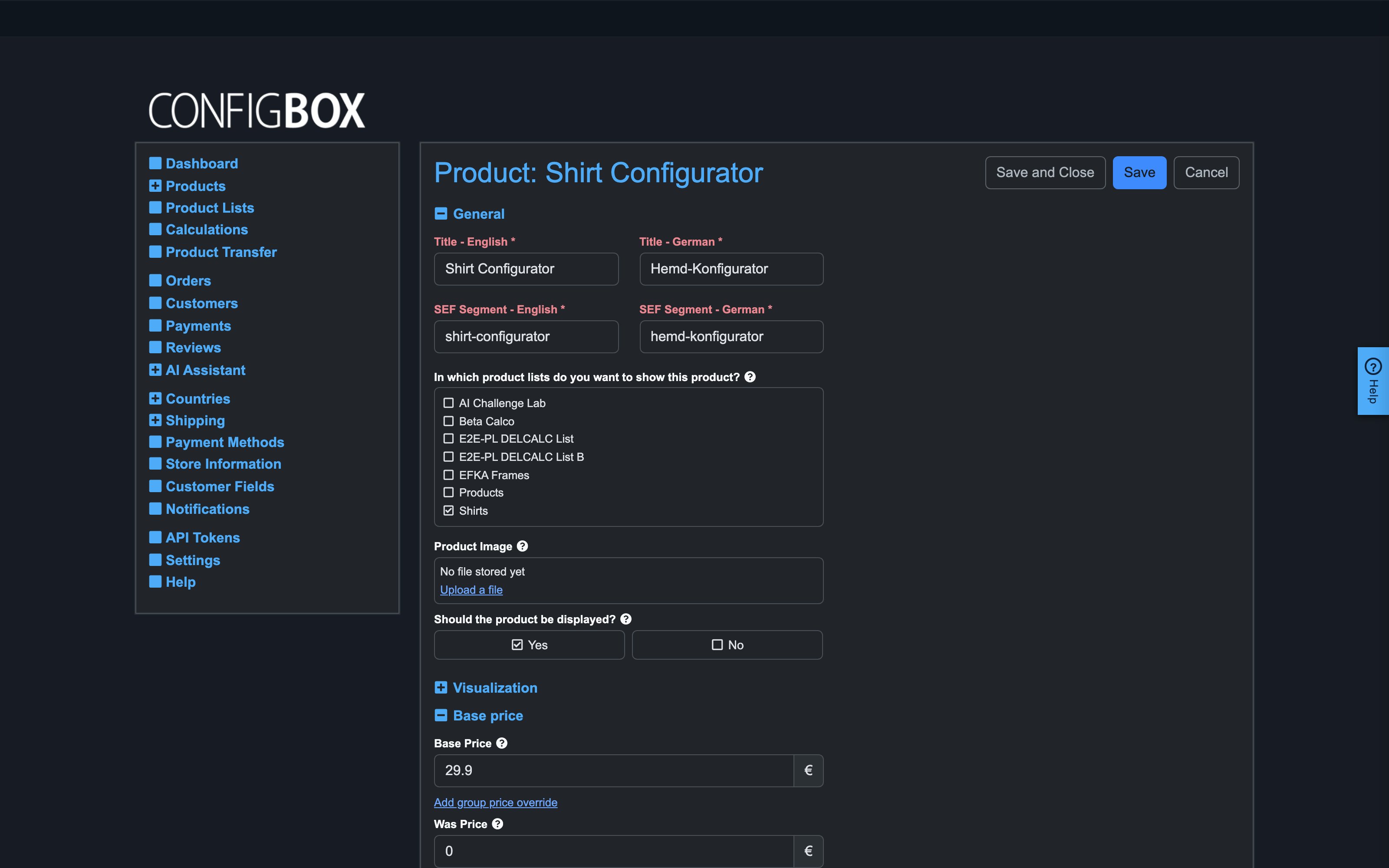The height and width of the screenshot is (868, 1389).
Task: Click the Calculations icon in sidebar
Action: pos(155,229)
